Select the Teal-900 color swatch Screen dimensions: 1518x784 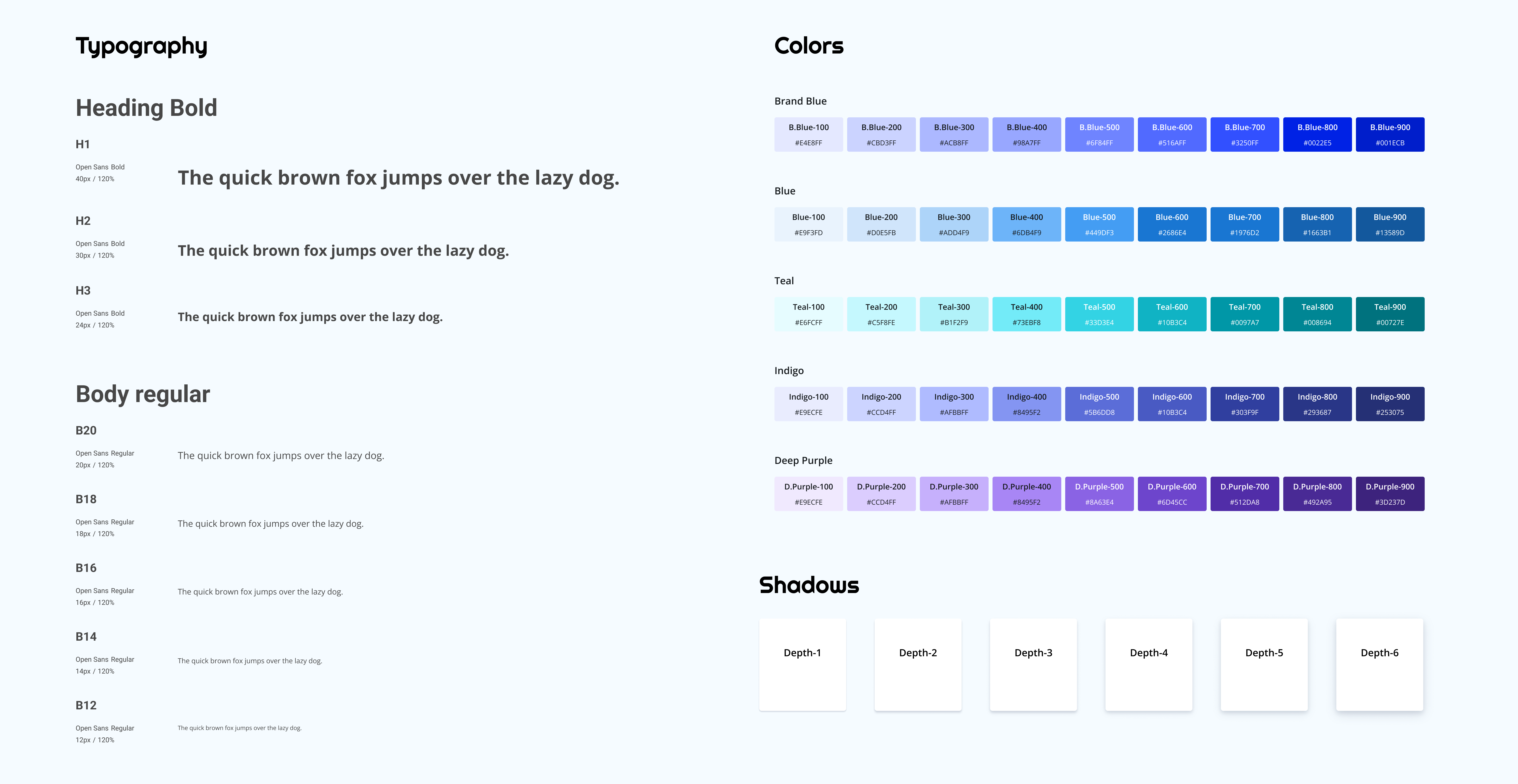pos(1390,314)
